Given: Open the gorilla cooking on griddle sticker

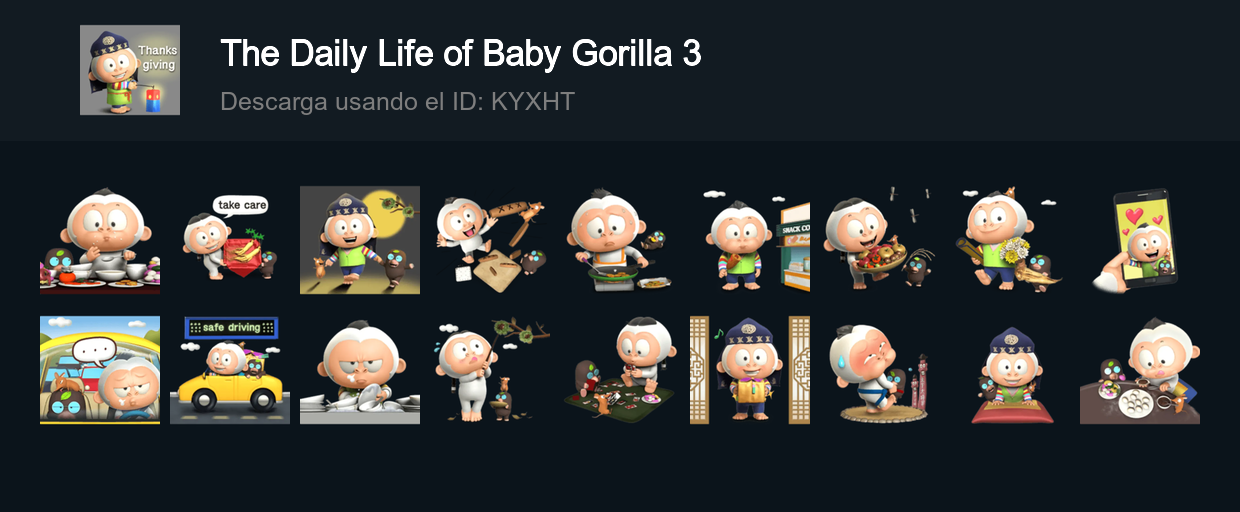Looking at the screenshot, I should click(x=620, y=240).
